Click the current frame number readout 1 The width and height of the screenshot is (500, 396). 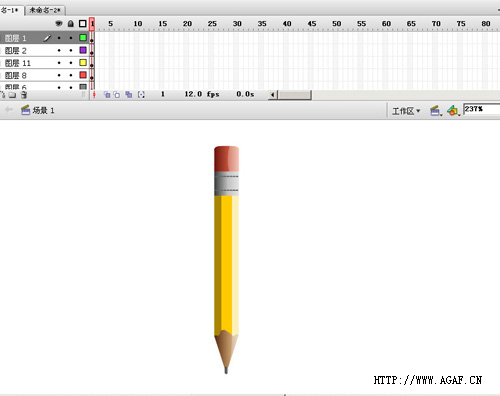[163, 94]
